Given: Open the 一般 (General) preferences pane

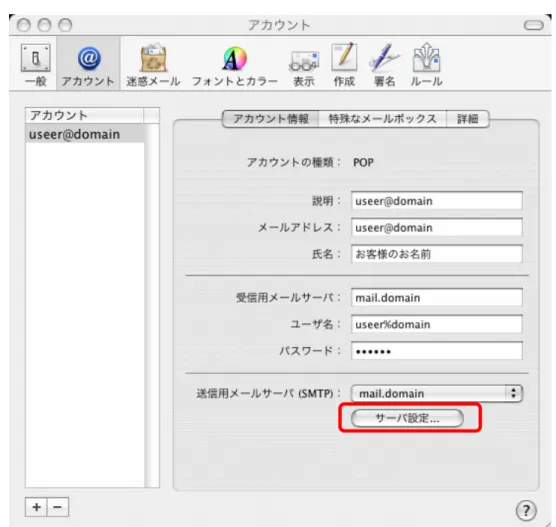Looking at the screenshot, I should [35, 65].
